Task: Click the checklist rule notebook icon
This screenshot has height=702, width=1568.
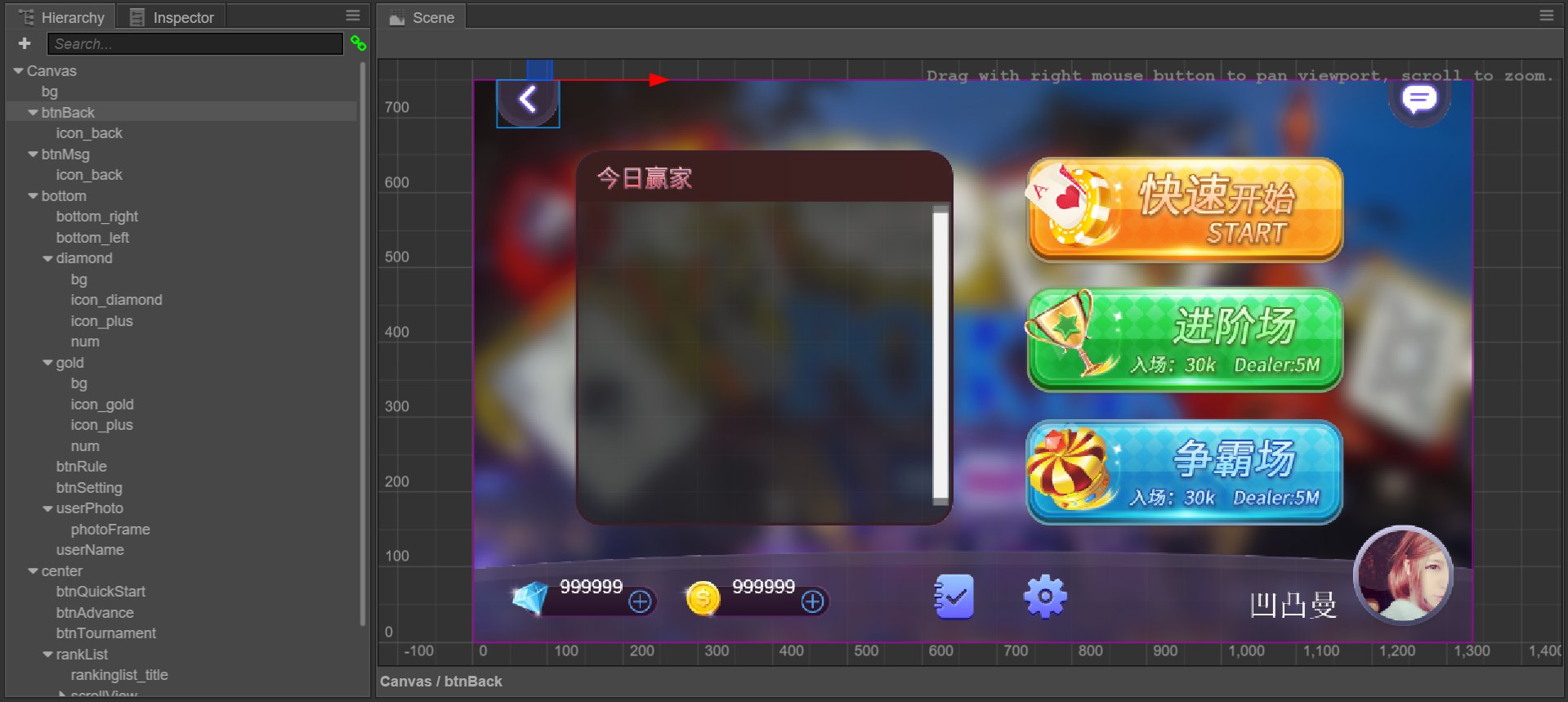Action: (954, 597)
